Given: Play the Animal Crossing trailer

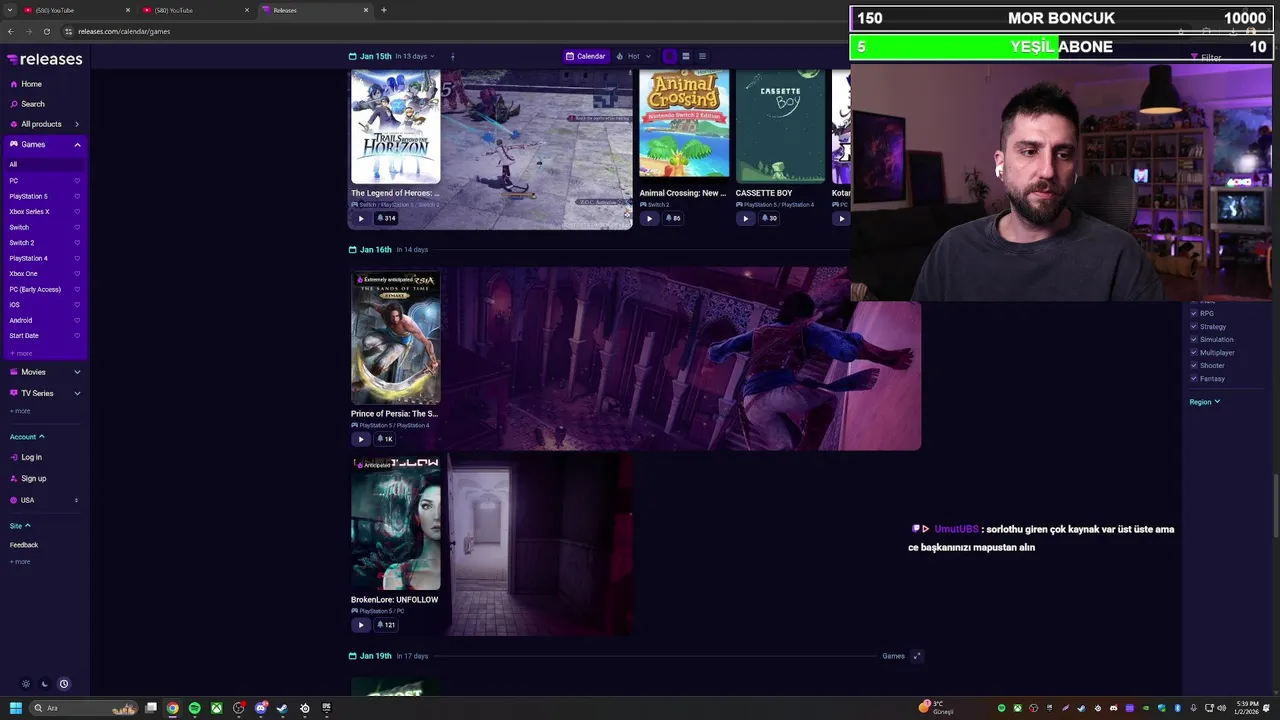Looking at the screenshot, I should [x=649, y=218].
